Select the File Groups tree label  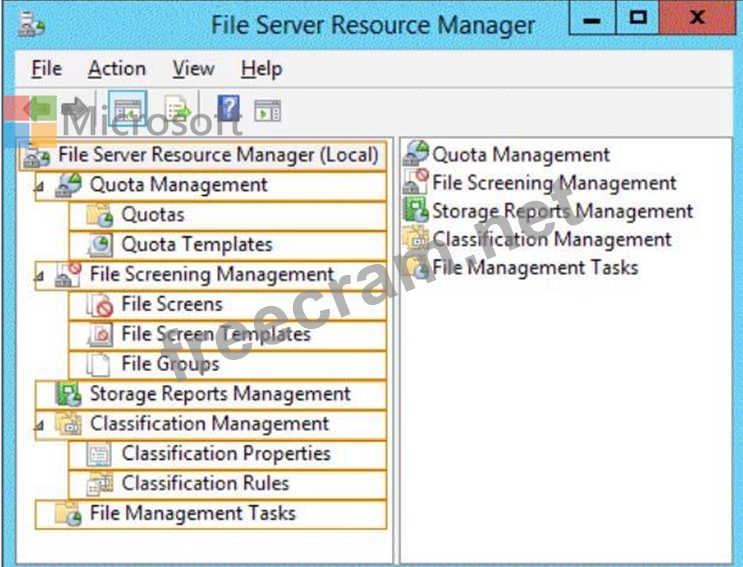click(171, 364)
